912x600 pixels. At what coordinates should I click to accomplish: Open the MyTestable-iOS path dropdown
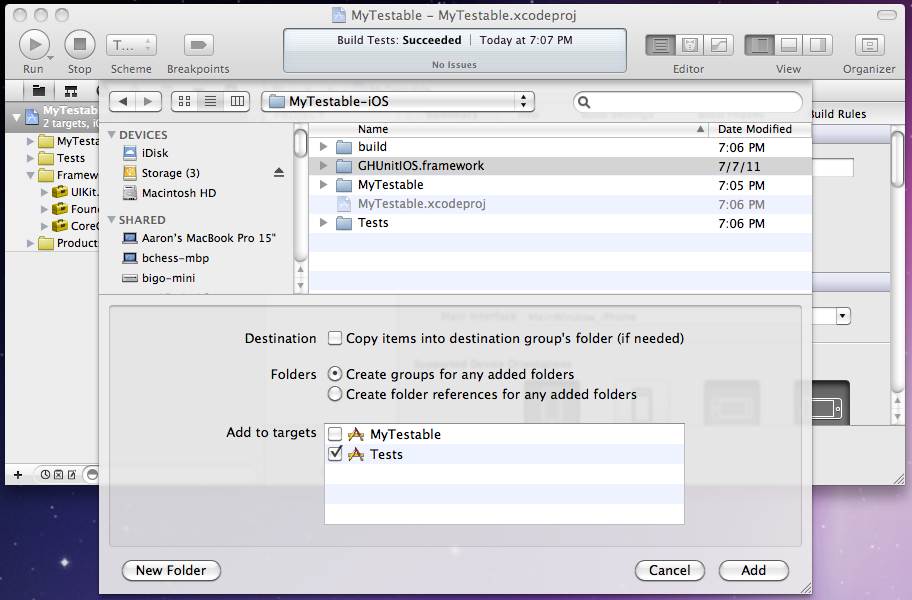tap(398, 101)
